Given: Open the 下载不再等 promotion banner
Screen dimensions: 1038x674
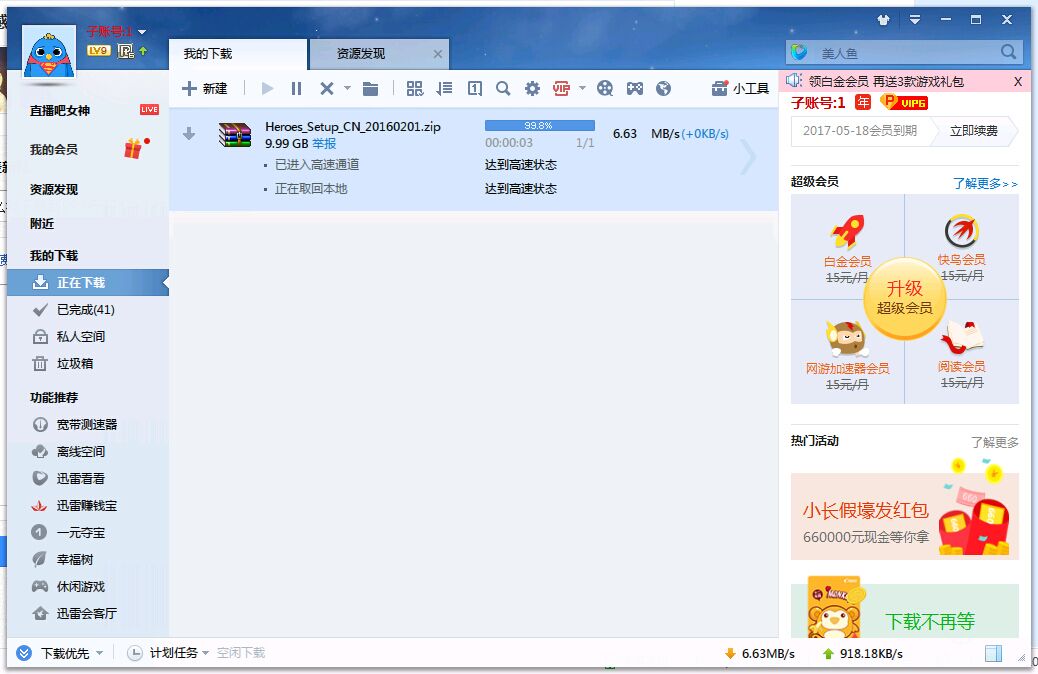Looking at the screenshot, I should tap(905, 610).
